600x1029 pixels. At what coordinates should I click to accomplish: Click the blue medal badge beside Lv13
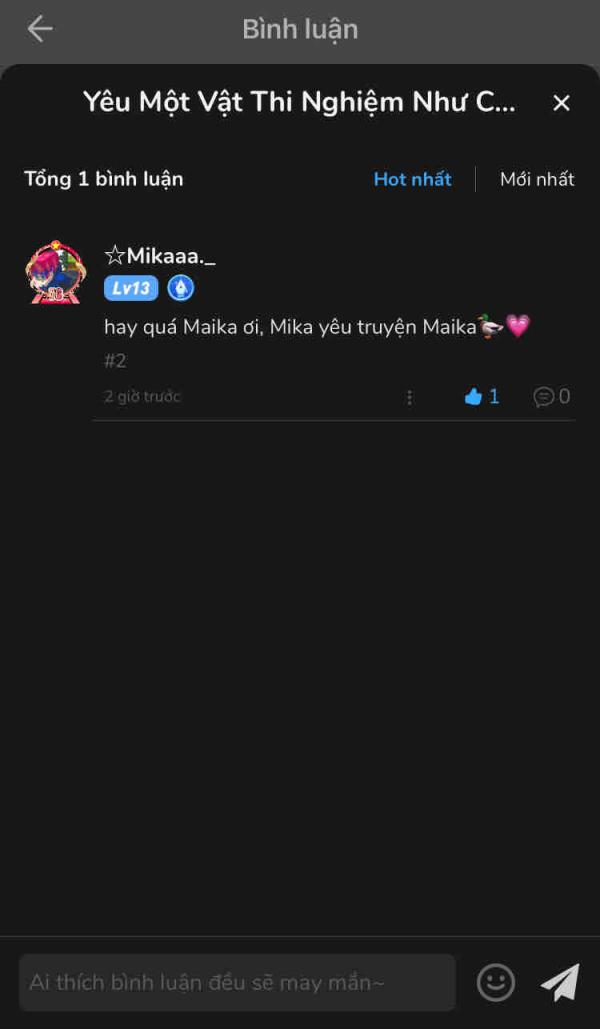pos(181,289)
